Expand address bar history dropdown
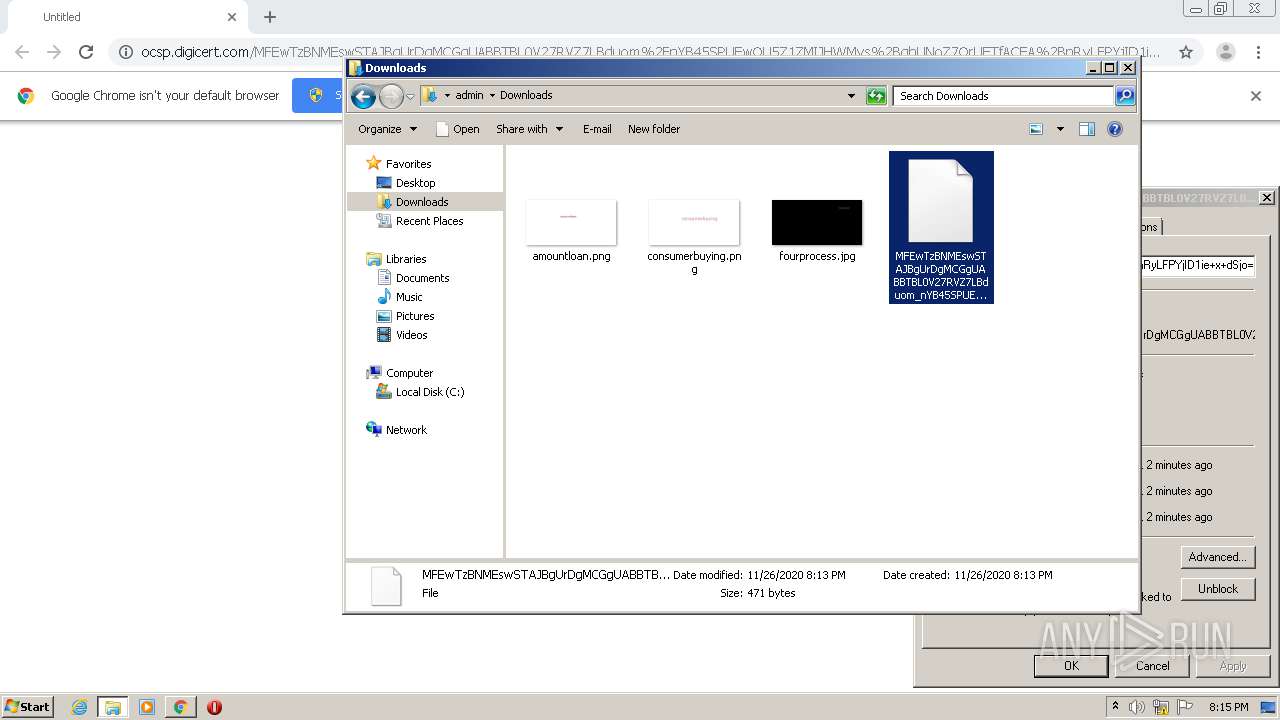The width and height of the screenshot is (1280, 720). click(851, 96)
